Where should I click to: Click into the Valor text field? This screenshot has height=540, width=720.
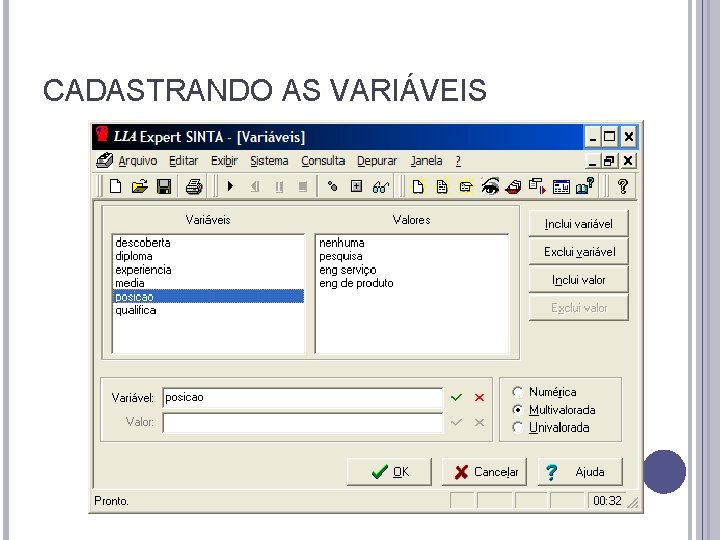(303, 422)
